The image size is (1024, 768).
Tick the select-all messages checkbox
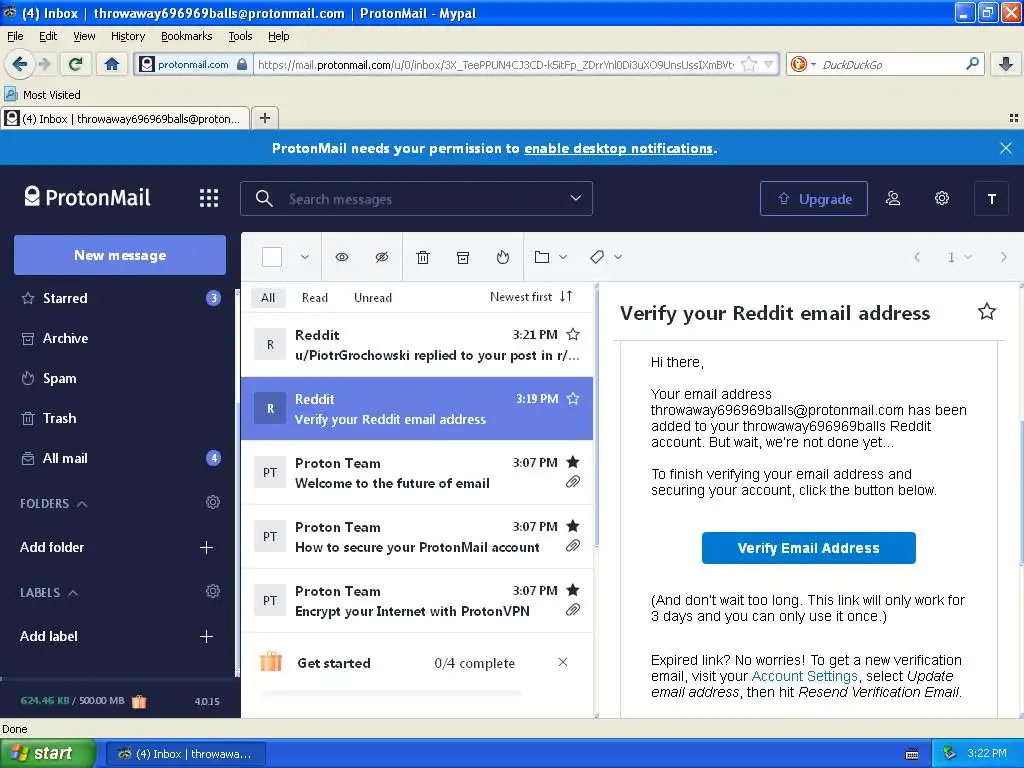(272, 257)
